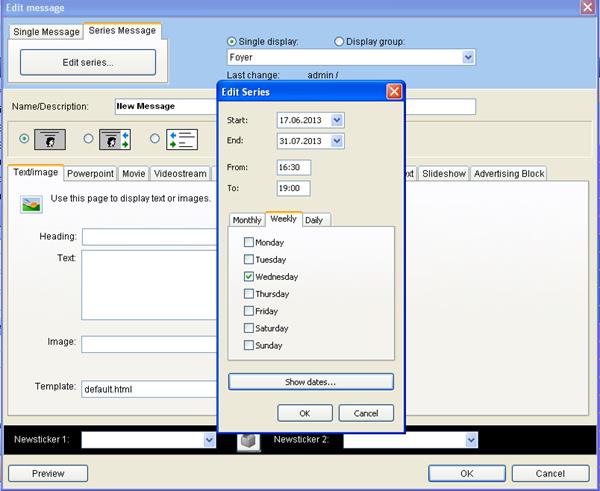Open the Single Message tab
The image size is (600, 491).
46,32
